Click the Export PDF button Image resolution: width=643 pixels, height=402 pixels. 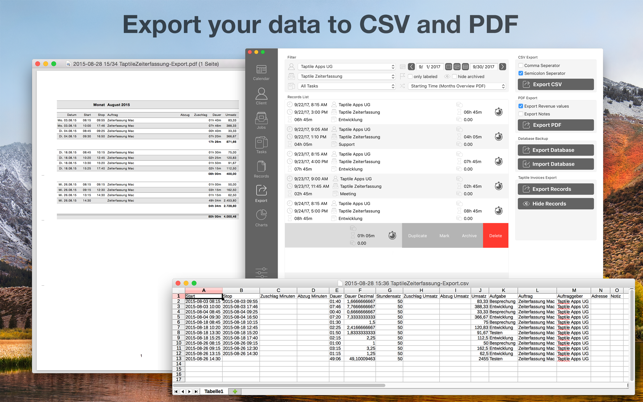pos(556,125)
